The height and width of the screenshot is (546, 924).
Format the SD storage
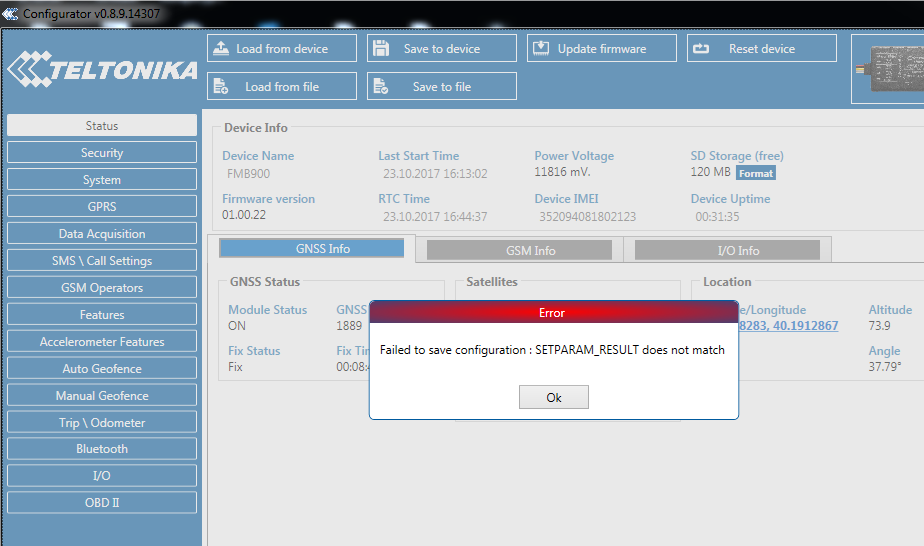[x=756, y=173]
